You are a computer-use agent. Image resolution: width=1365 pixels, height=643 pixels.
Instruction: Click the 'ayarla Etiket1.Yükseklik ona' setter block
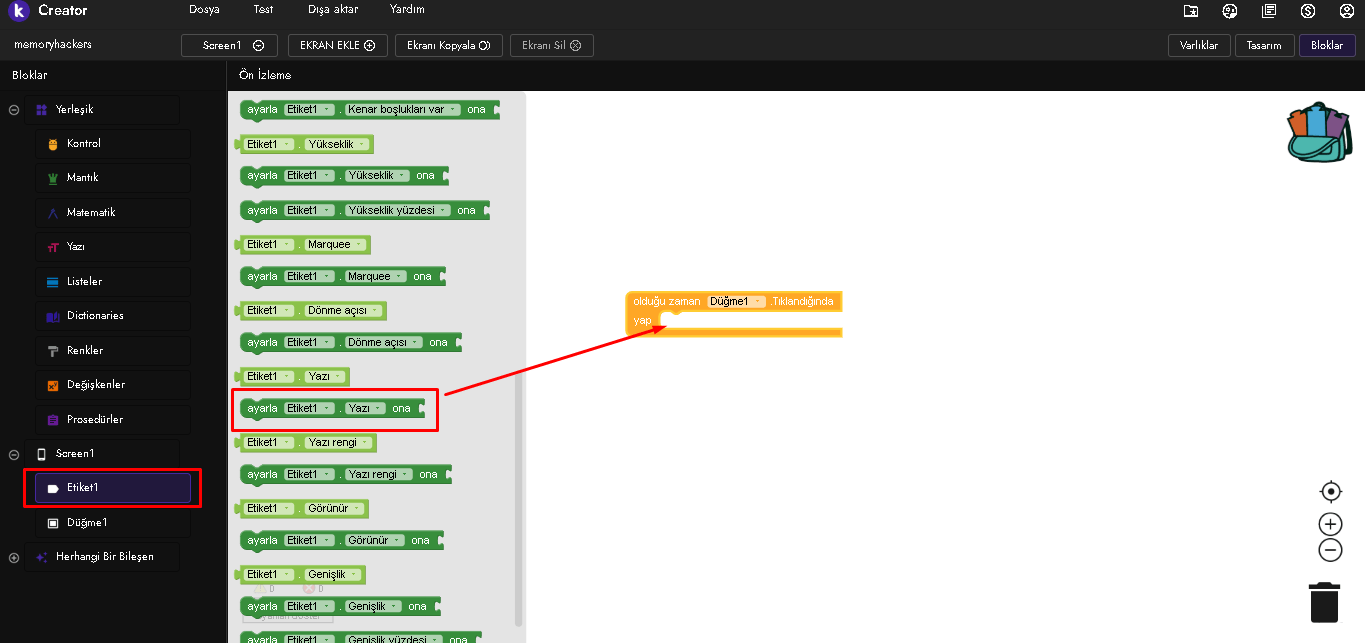coord(346,175)
